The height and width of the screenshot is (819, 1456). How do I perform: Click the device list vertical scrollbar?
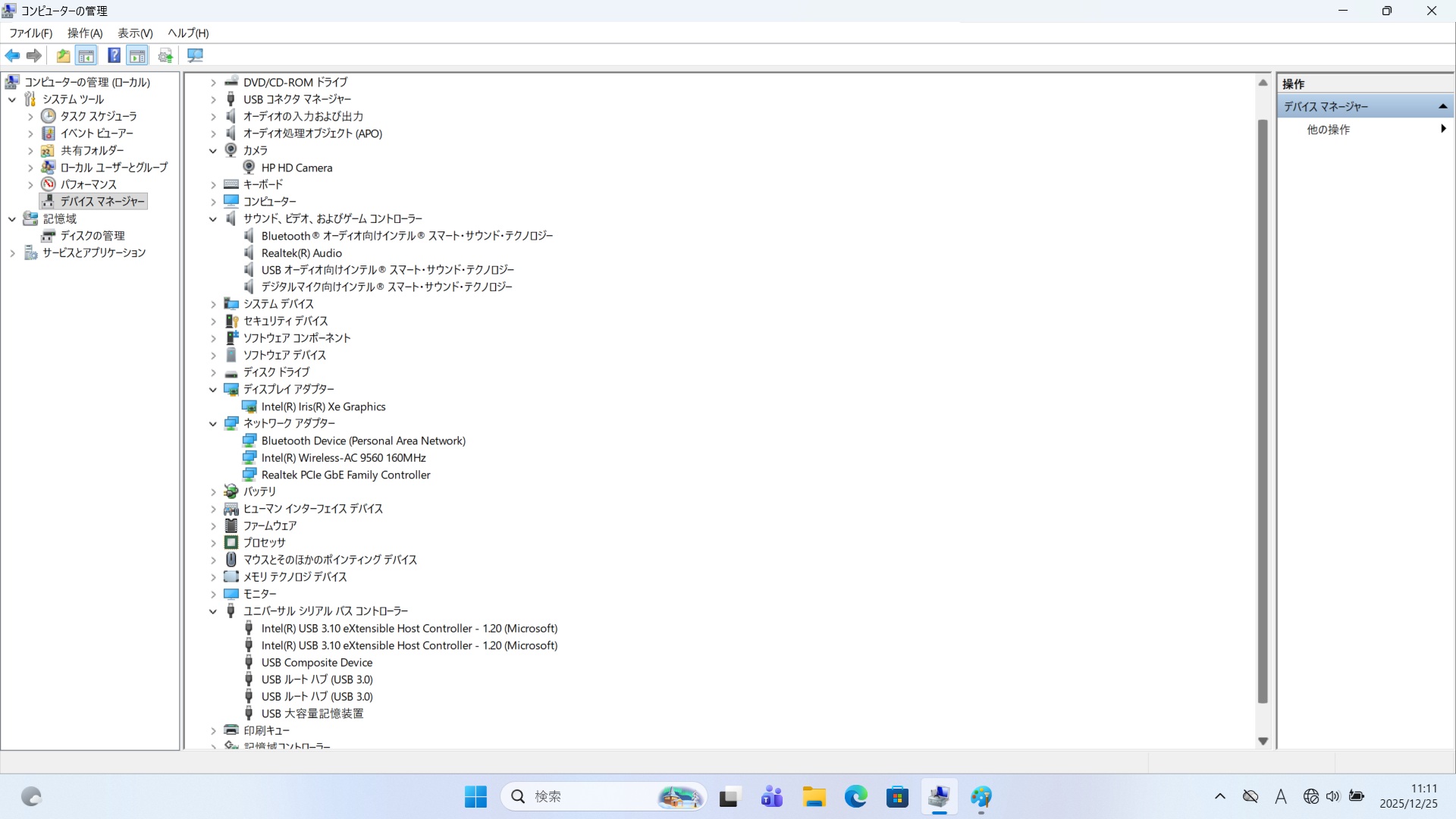tap(1263, 409)
